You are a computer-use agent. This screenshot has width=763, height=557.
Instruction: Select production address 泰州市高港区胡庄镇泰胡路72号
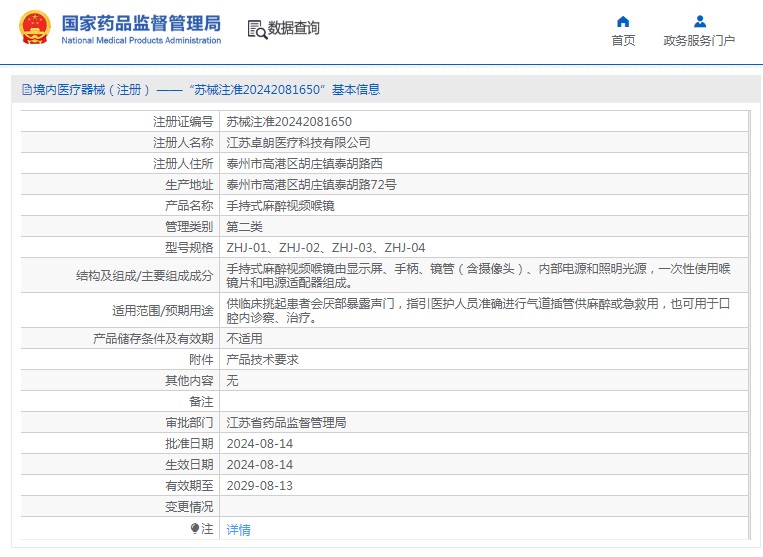point(311,184)
